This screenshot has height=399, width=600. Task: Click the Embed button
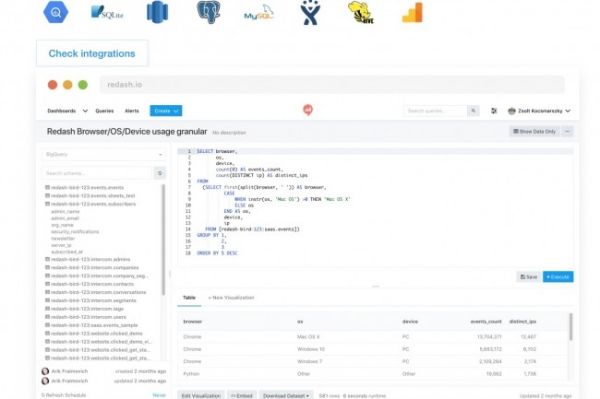242,395
